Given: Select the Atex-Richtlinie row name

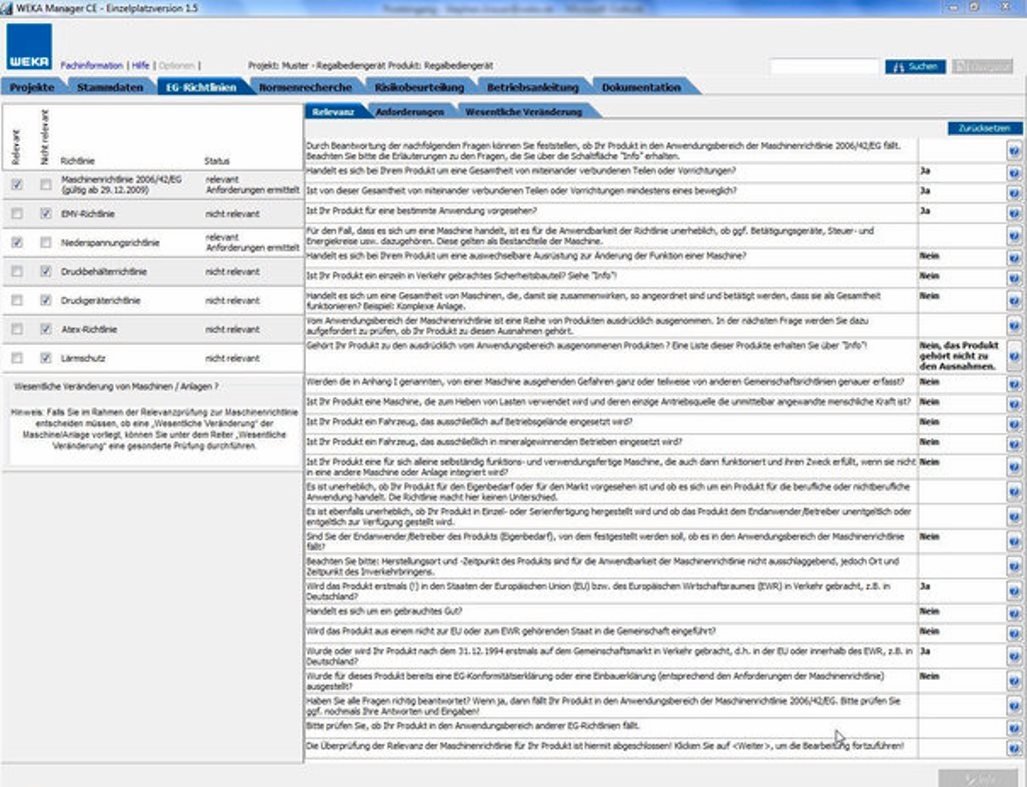Looking at the screenshot, I should click(89, 329).
